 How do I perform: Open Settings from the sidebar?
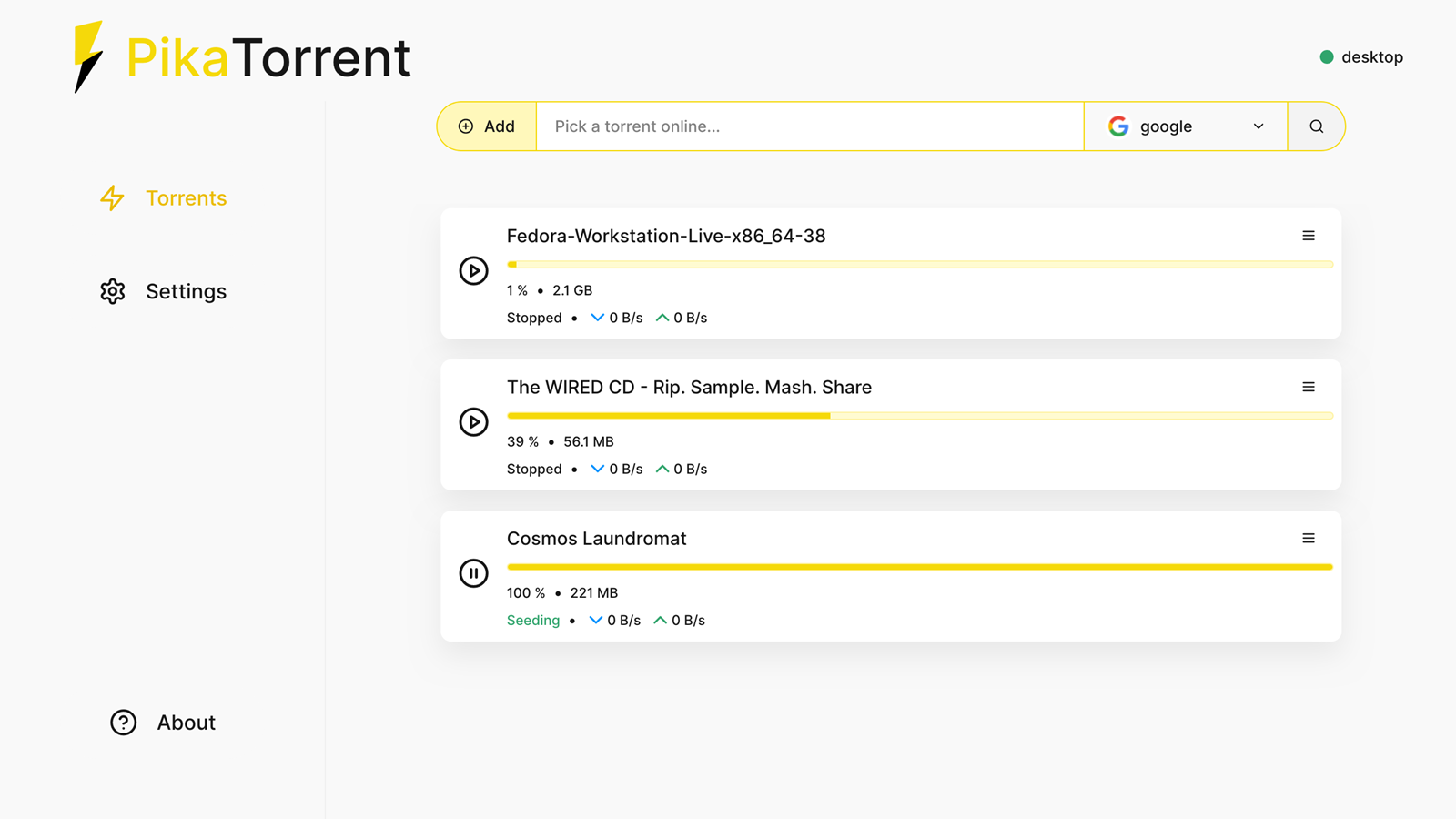[164, 291]
